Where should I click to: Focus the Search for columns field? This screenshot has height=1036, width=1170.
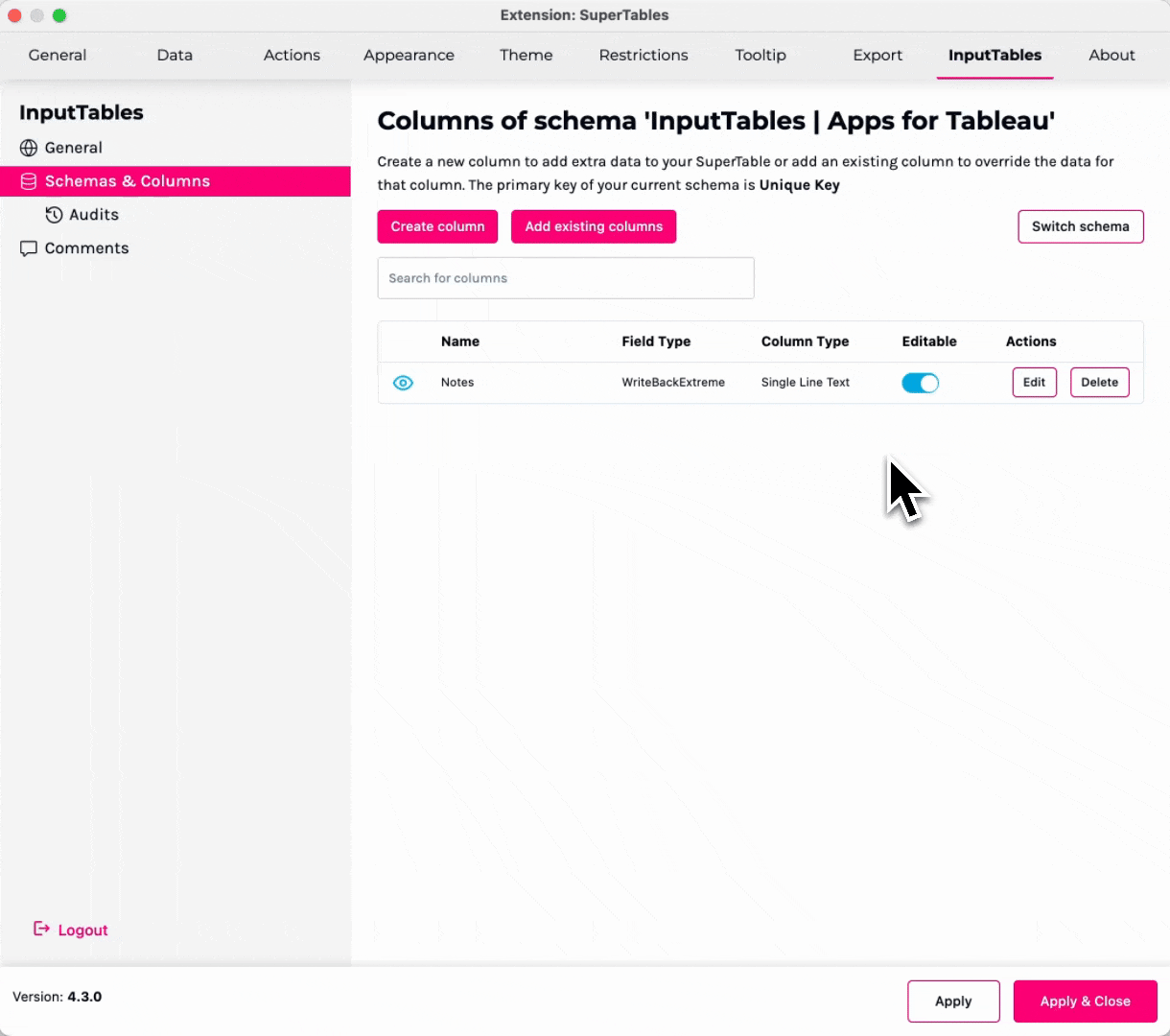coord(566,278)
